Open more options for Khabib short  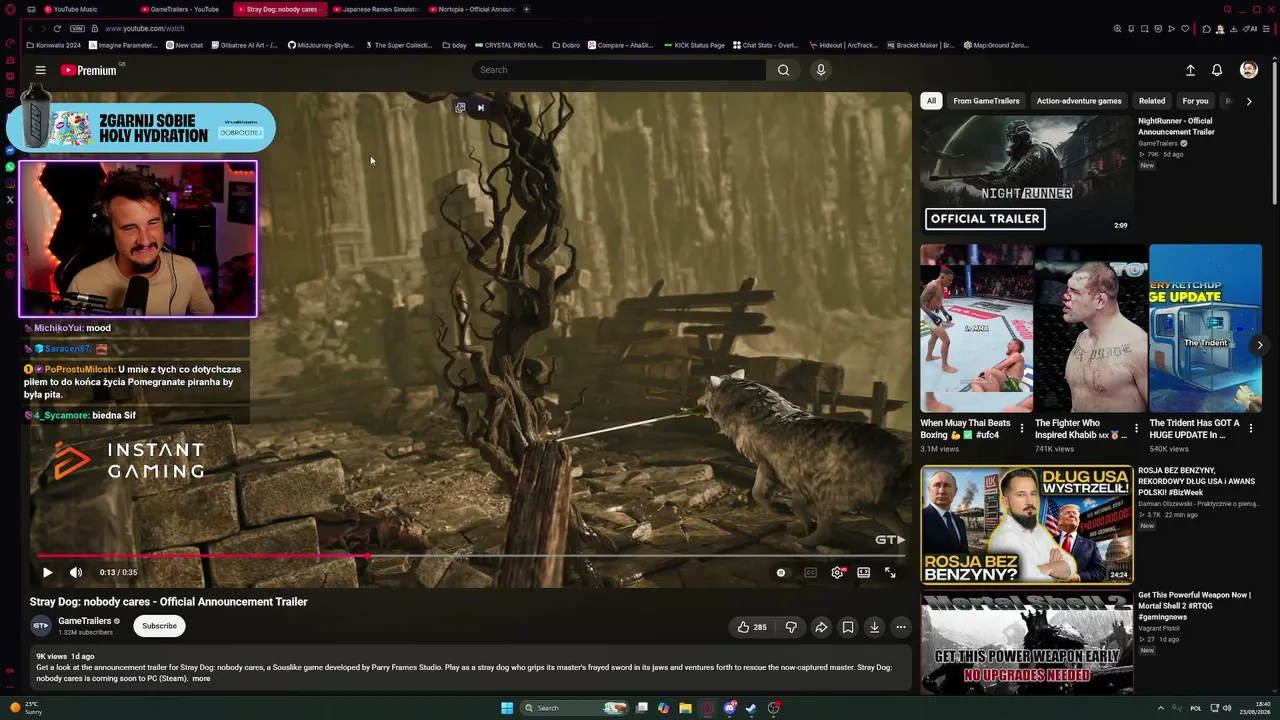[x=1136, y=429]
